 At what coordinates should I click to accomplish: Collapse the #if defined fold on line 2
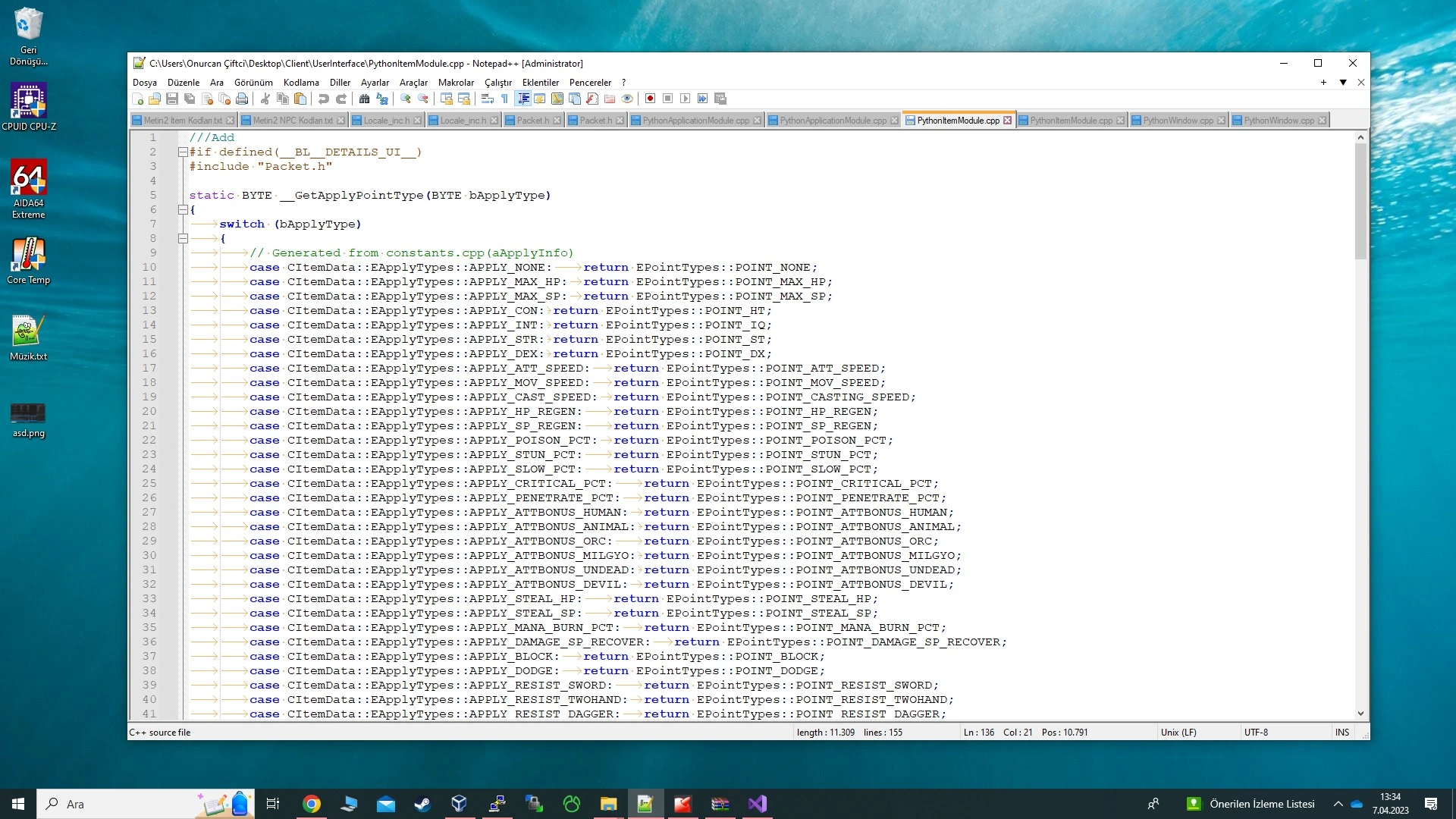coord(183,152)
